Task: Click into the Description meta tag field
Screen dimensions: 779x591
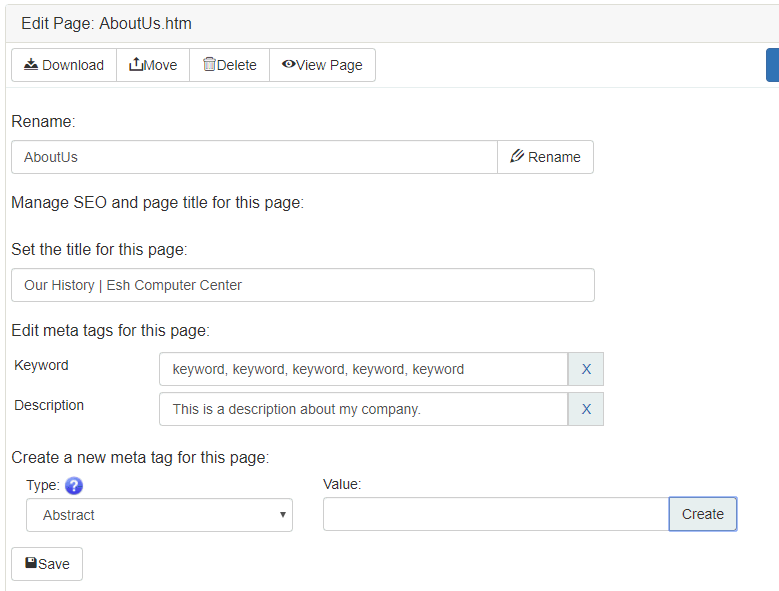Action: tap(363, 409)
